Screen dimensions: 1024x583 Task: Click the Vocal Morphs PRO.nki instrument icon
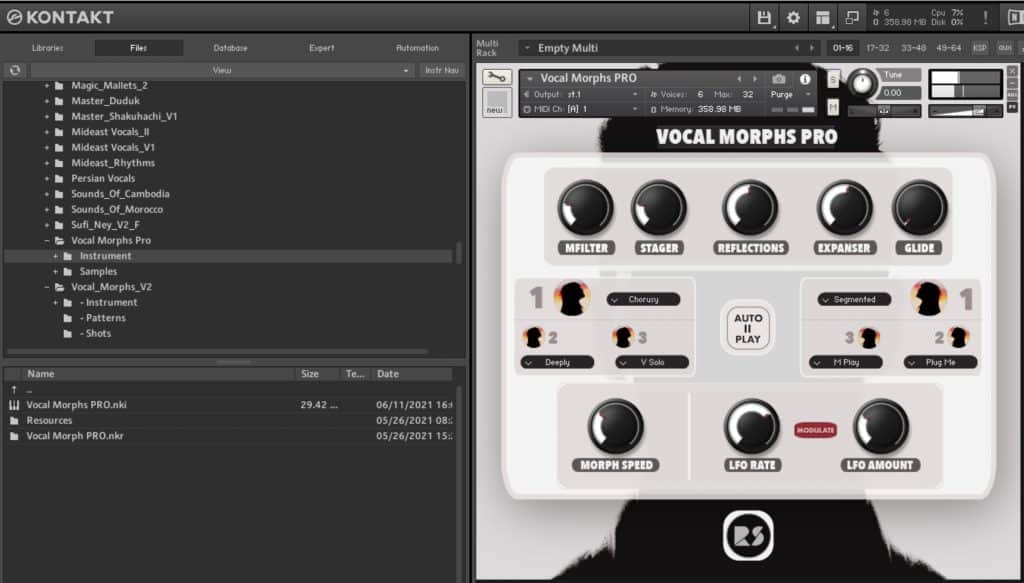pyautogui.click(x=14, y=405)
